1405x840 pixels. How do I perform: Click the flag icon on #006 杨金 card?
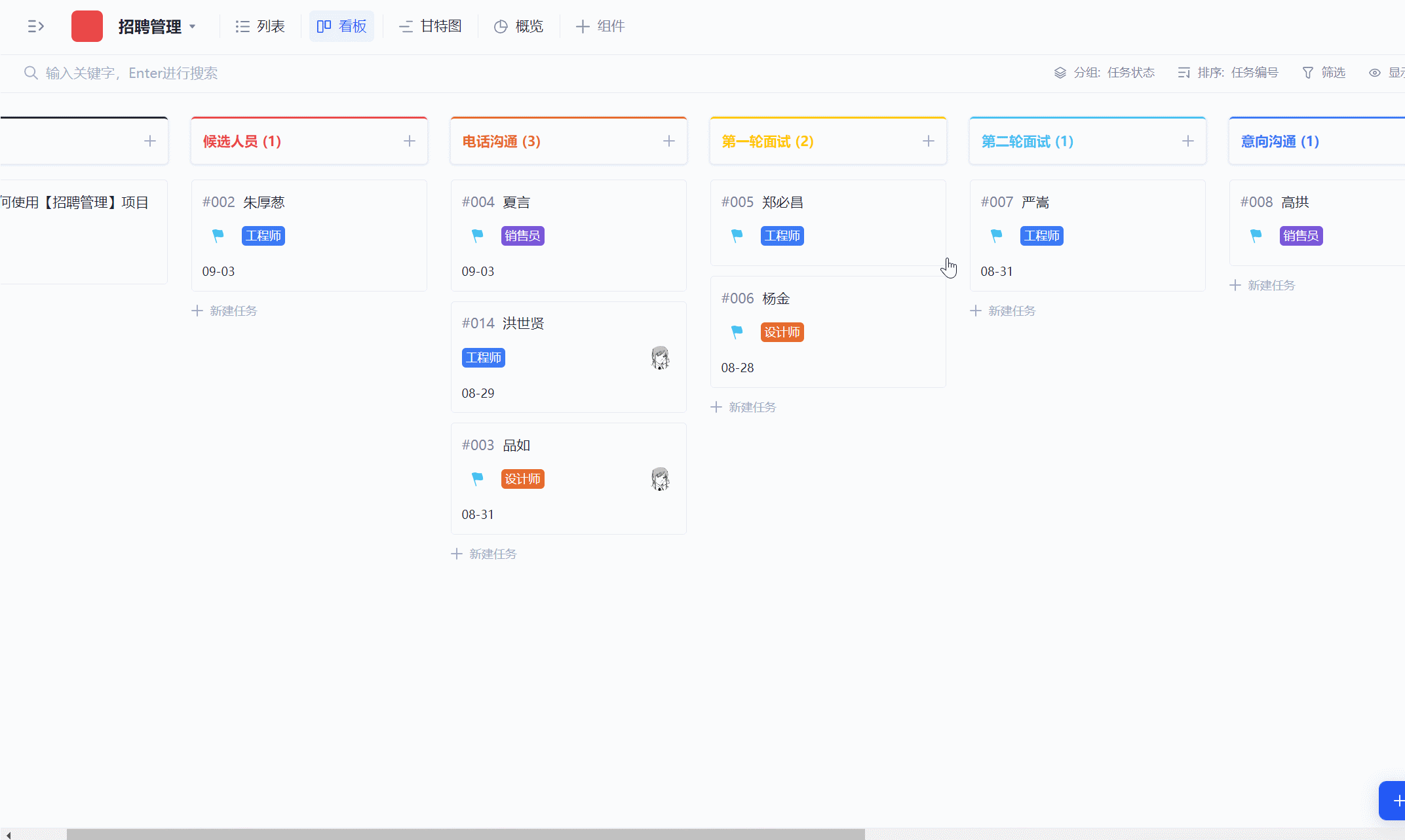[737, 332]
